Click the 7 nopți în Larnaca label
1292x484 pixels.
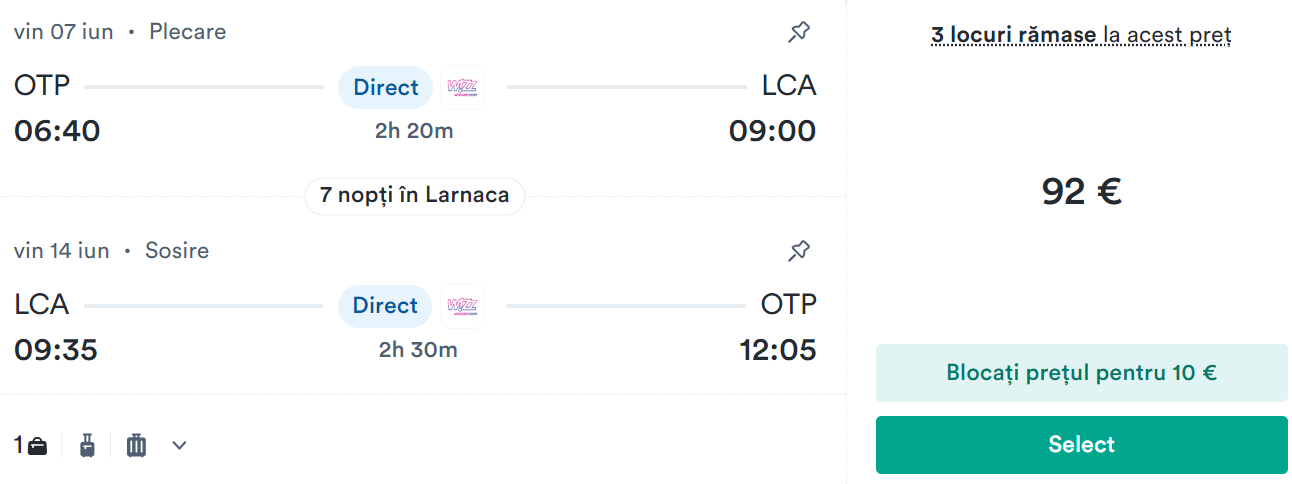point(415,195)
